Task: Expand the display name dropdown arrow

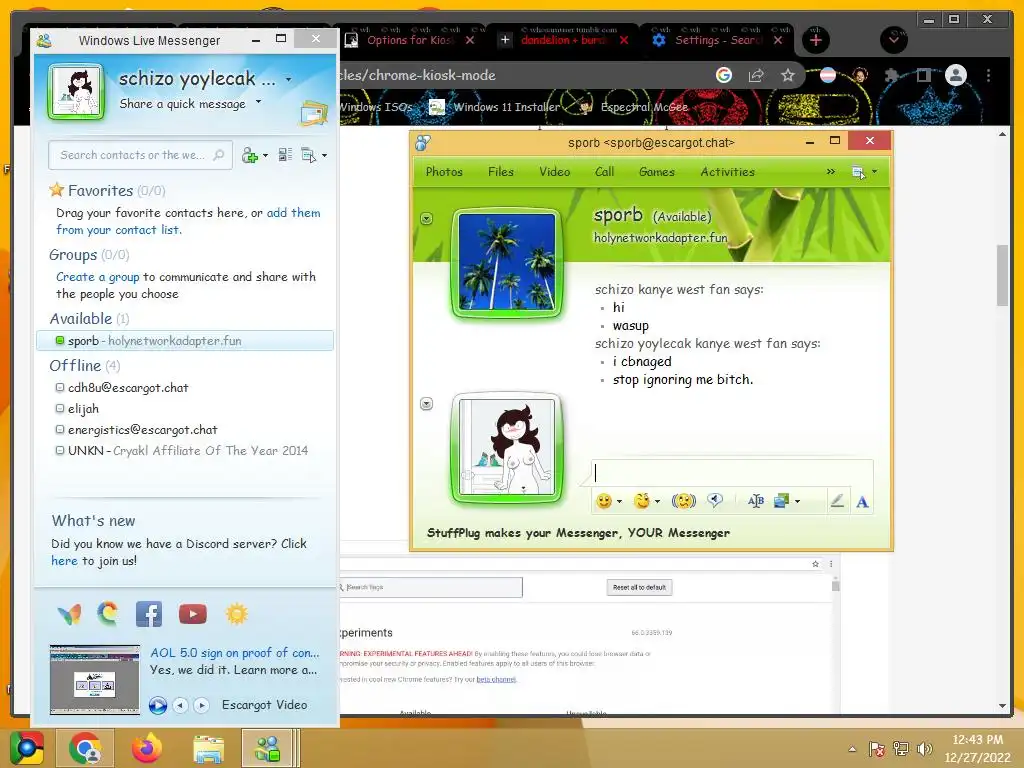Action: (x=289, y=80)
